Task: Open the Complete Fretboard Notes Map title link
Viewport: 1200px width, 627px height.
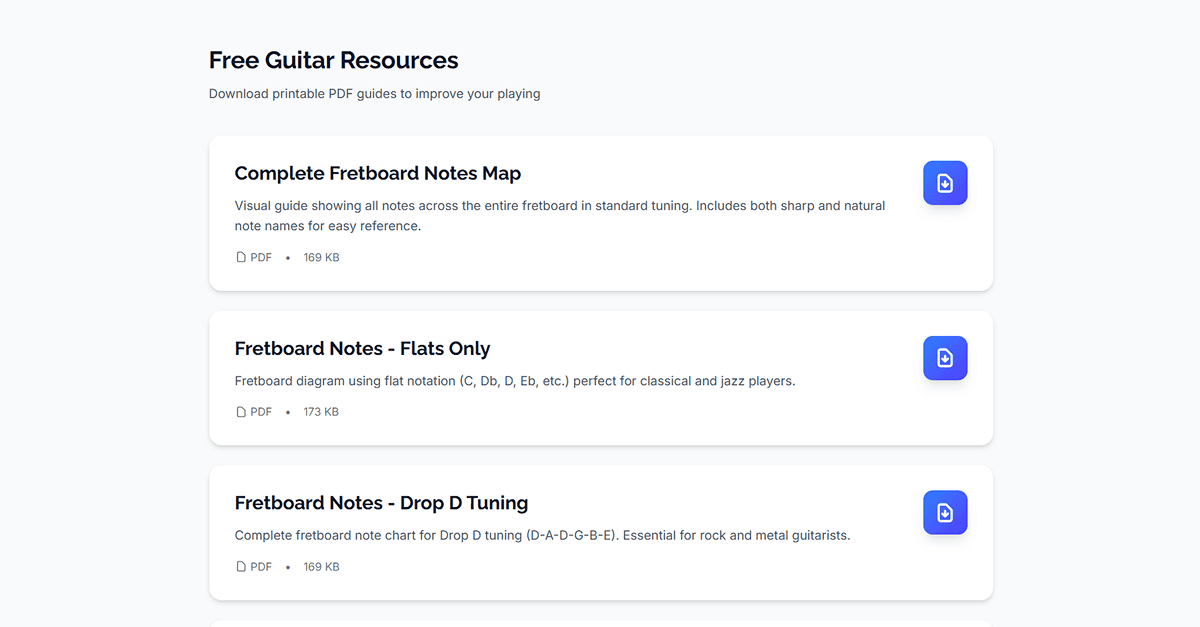Action: point(378,173)
